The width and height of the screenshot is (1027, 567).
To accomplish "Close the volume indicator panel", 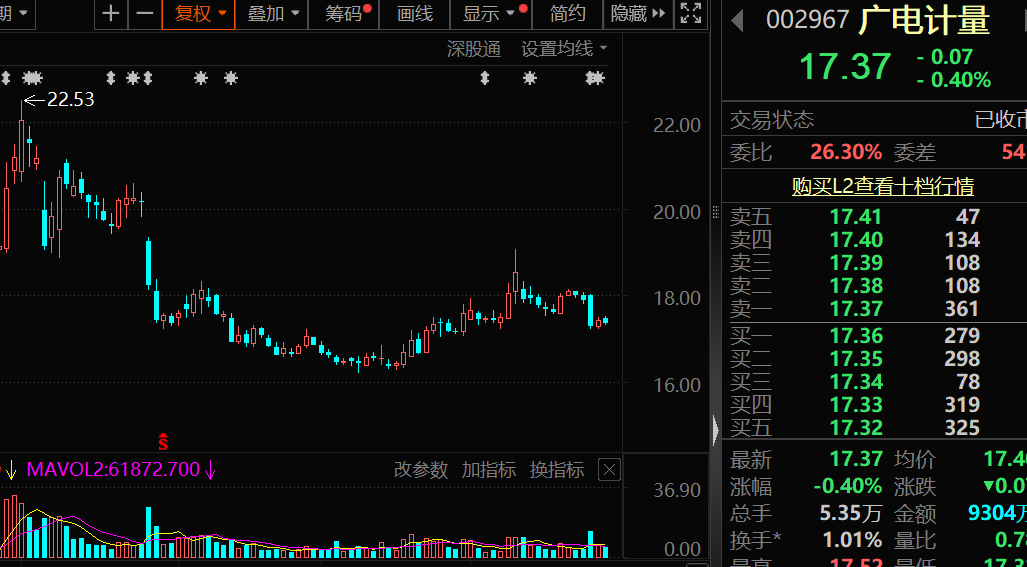I will coord(610,469).
